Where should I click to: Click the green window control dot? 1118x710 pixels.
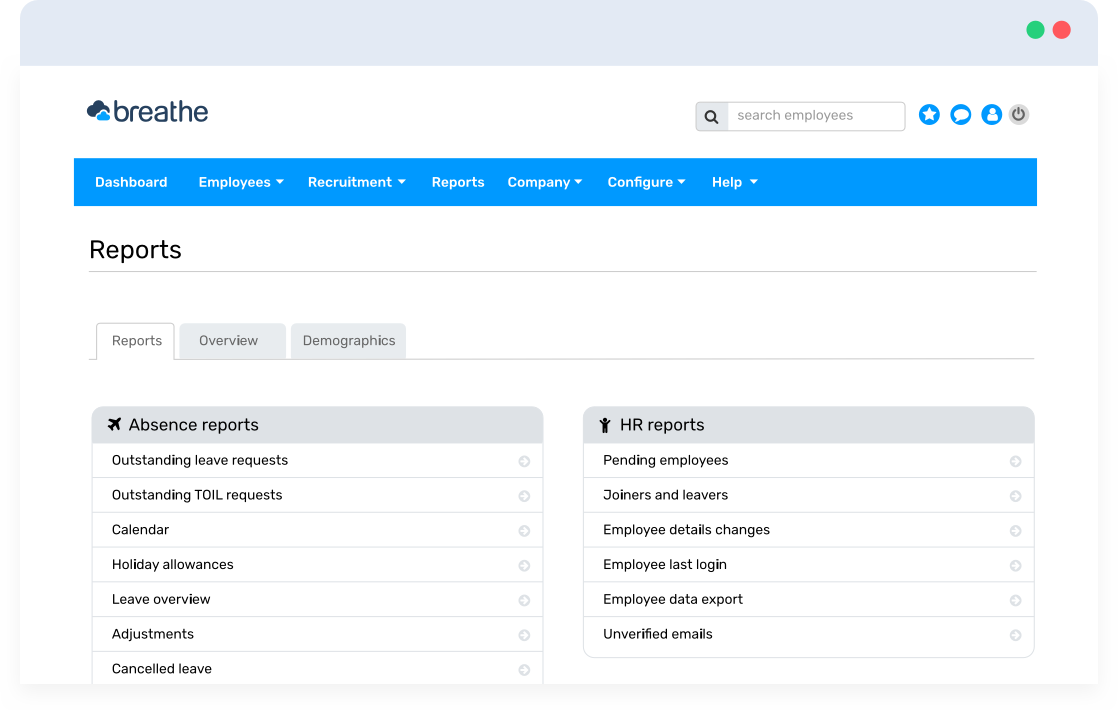click(x=1035, y=30)
